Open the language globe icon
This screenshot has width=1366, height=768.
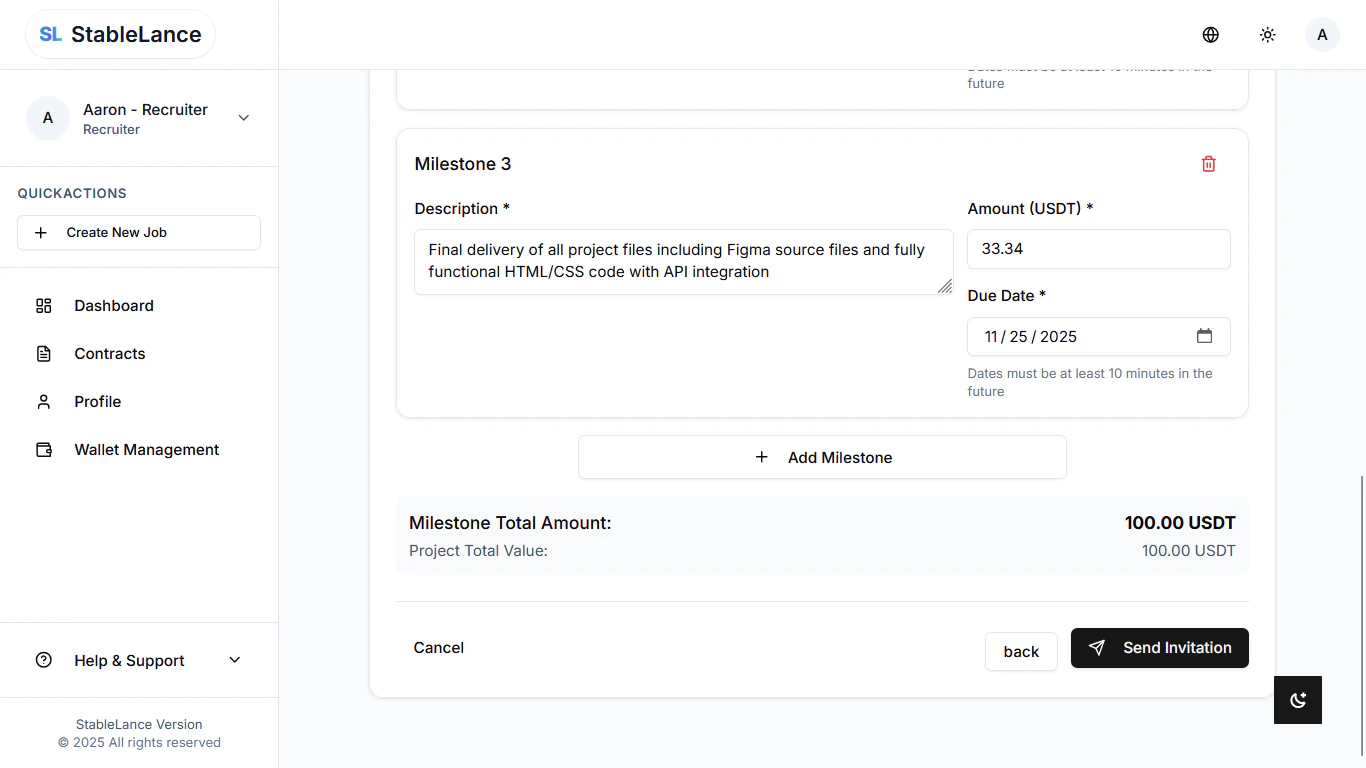coord(1210,34)
